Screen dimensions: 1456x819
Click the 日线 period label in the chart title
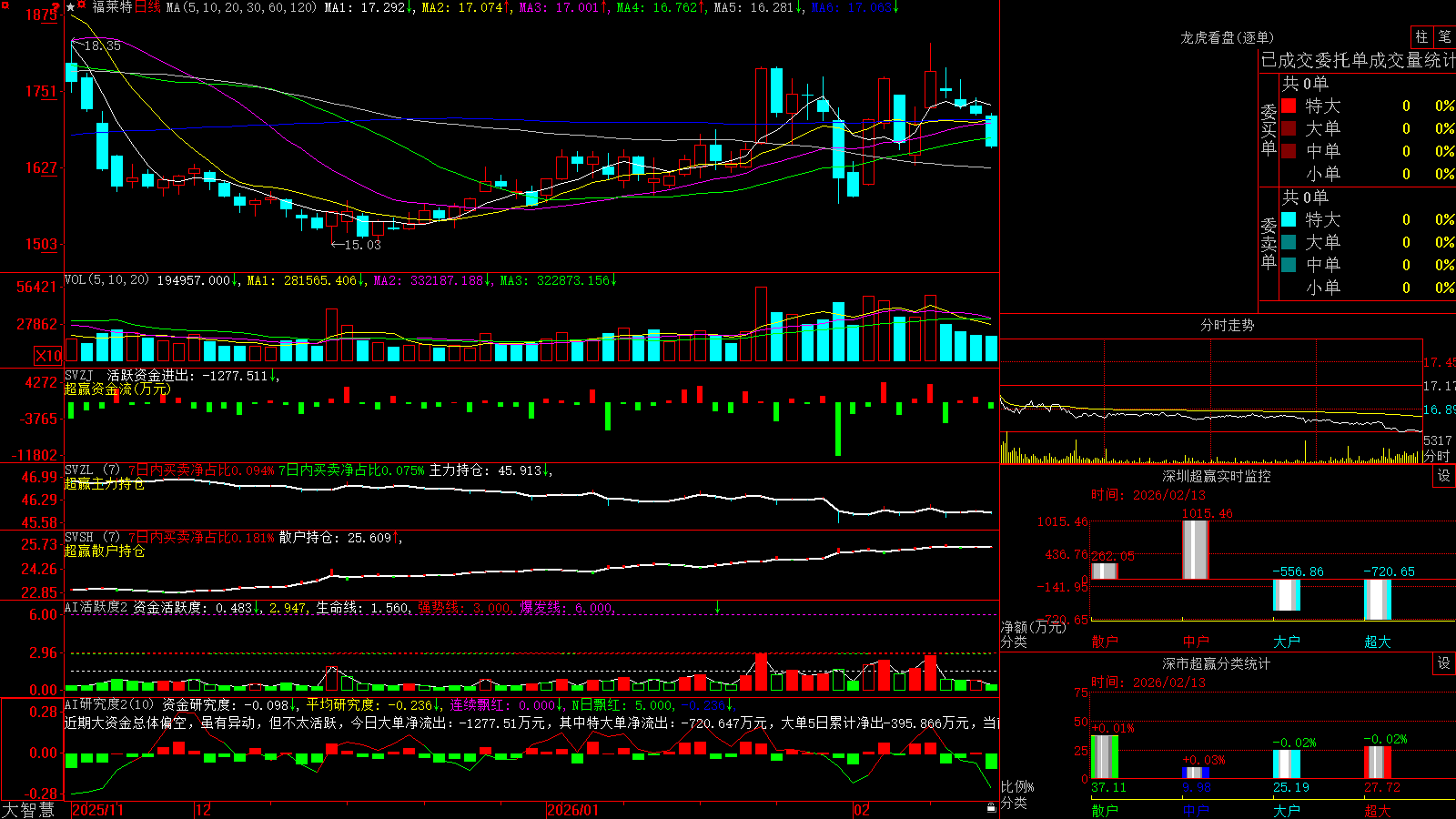pos(147,7)
